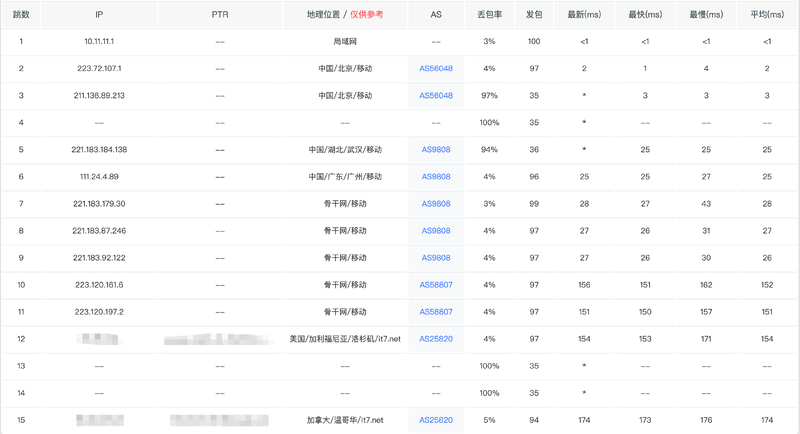This screenshot has height=434, width=800.
Task: Open AS56048 link for 211.136.89.213
Action: click(436, 95)
